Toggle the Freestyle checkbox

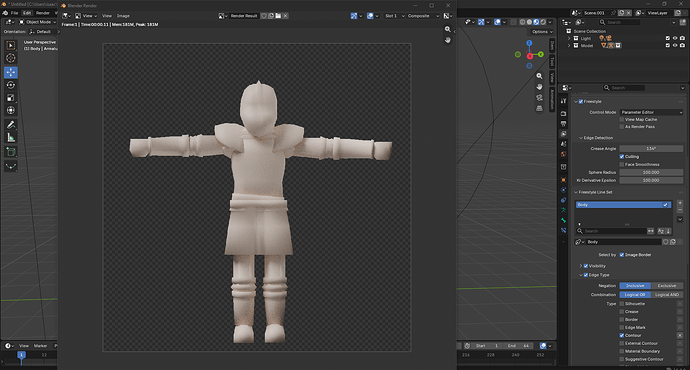click(581, 102)
